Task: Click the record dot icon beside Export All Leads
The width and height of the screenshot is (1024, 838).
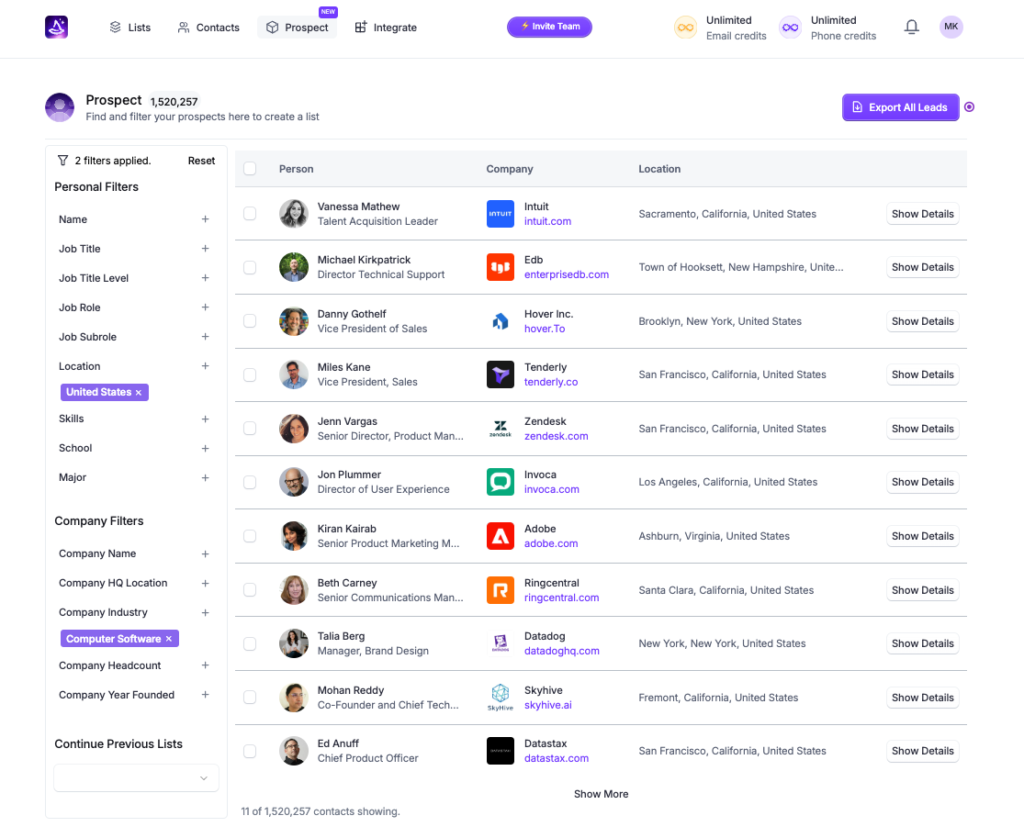Action: (x=969, y=107)
